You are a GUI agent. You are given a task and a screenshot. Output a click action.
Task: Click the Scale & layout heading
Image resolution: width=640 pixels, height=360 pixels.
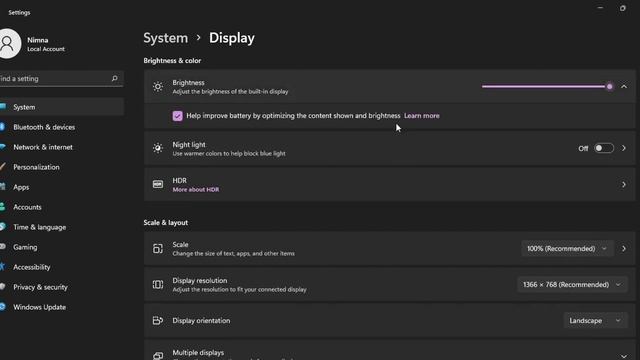tap(165, 222)
